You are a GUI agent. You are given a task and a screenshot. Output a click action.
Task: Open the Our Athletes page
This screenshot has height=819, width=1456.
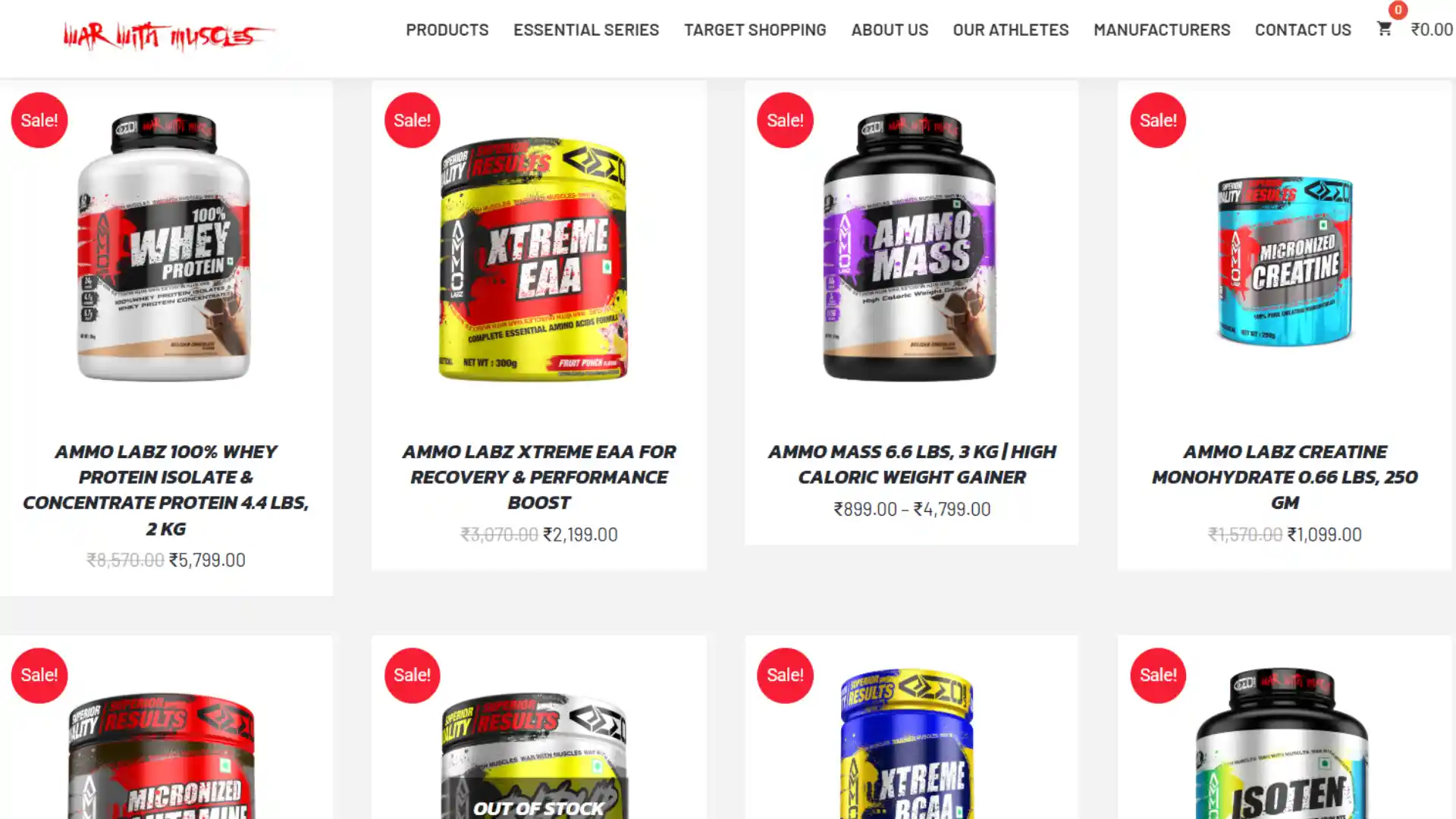point(1011,30)
